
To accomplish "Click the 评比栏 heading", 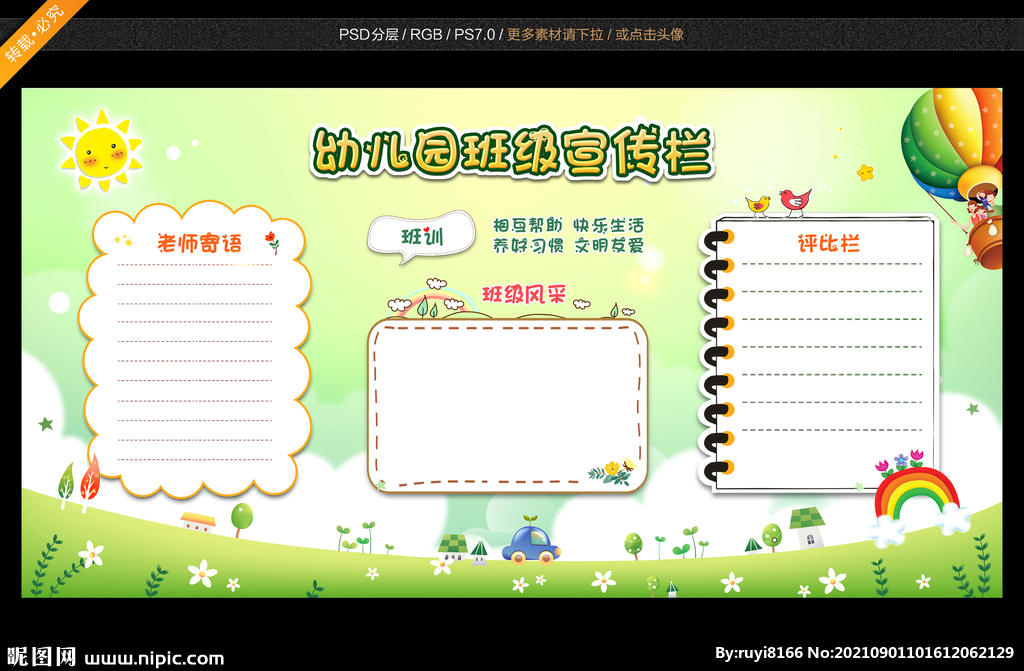I will (829, 244).
